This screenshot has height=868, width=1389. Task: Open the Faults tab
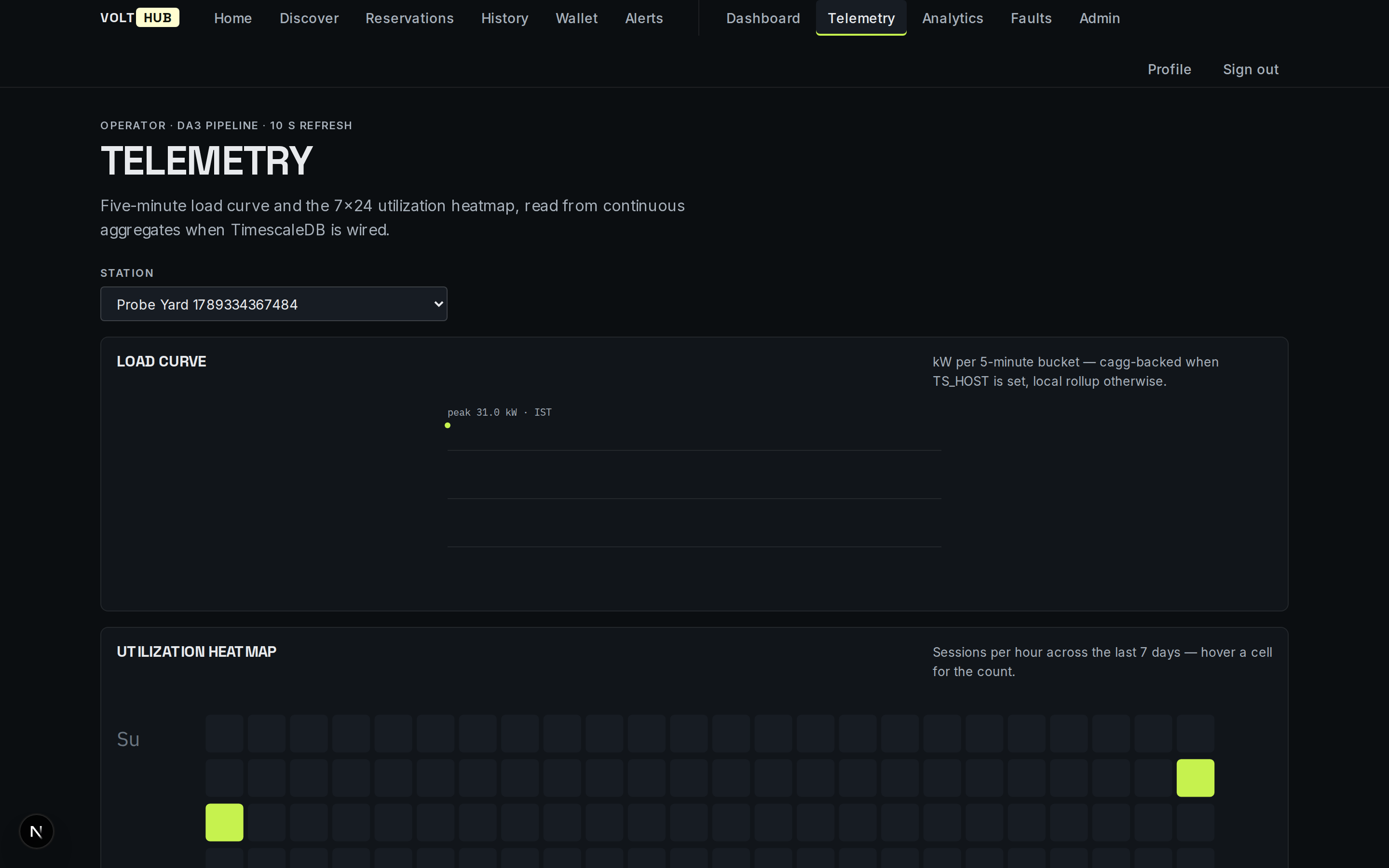(1031, 18)
